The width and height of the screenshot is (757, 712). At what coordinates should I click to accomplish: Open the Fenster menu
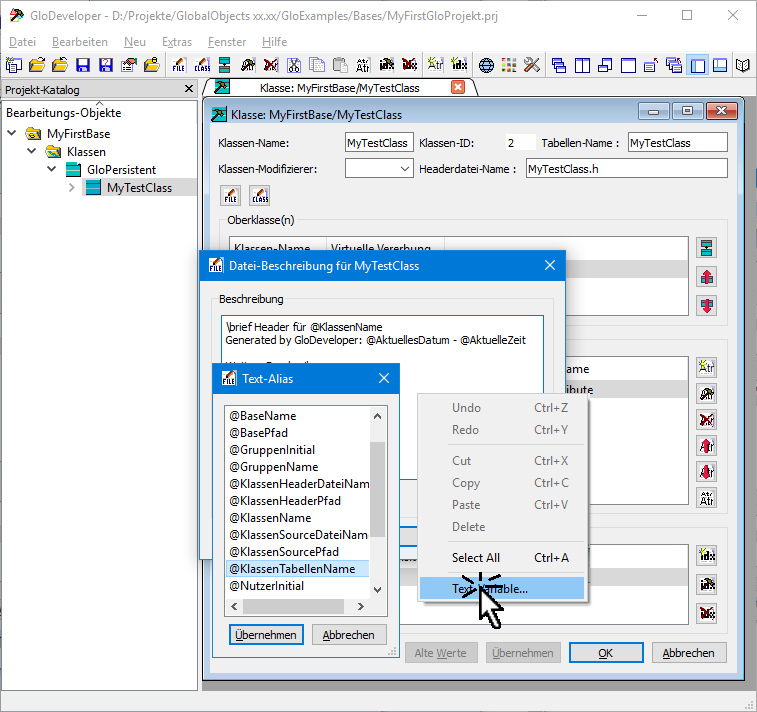[x=227, y=42]
